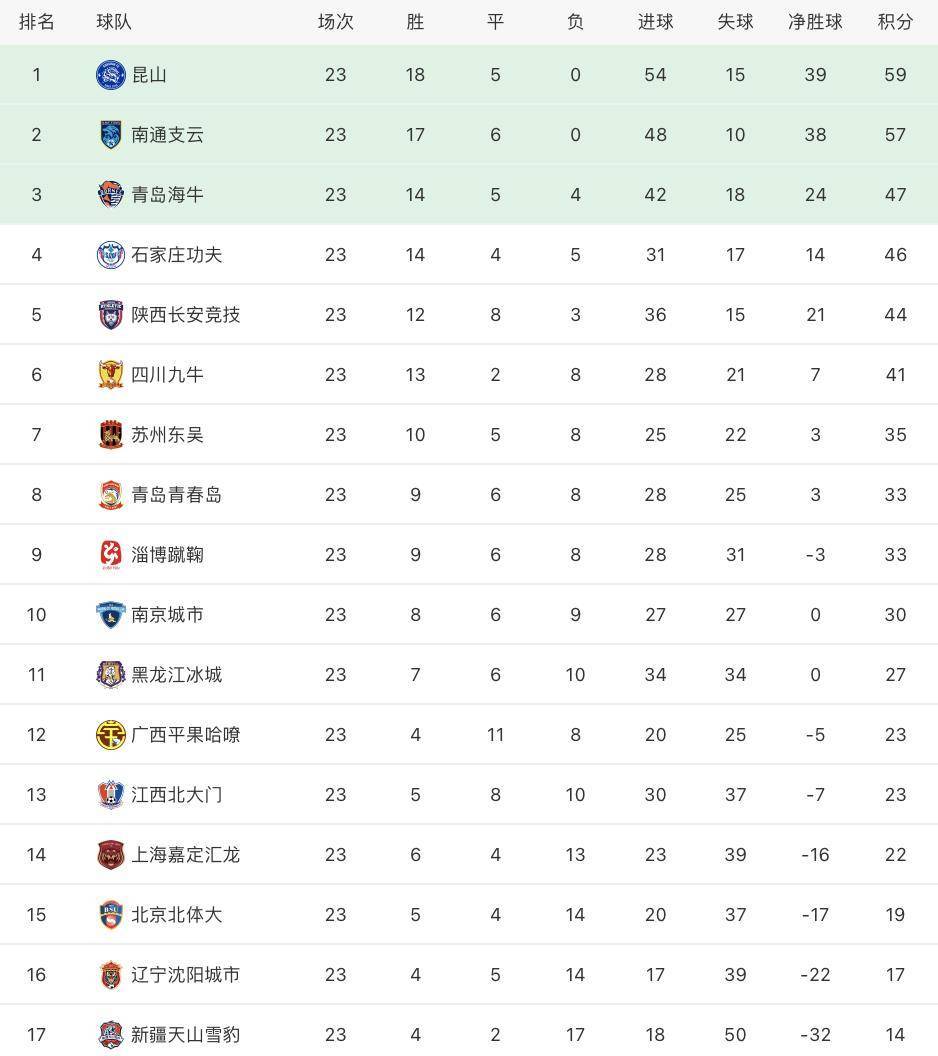Open the 青岛青春岛 team name link

[x=176, y=495]
